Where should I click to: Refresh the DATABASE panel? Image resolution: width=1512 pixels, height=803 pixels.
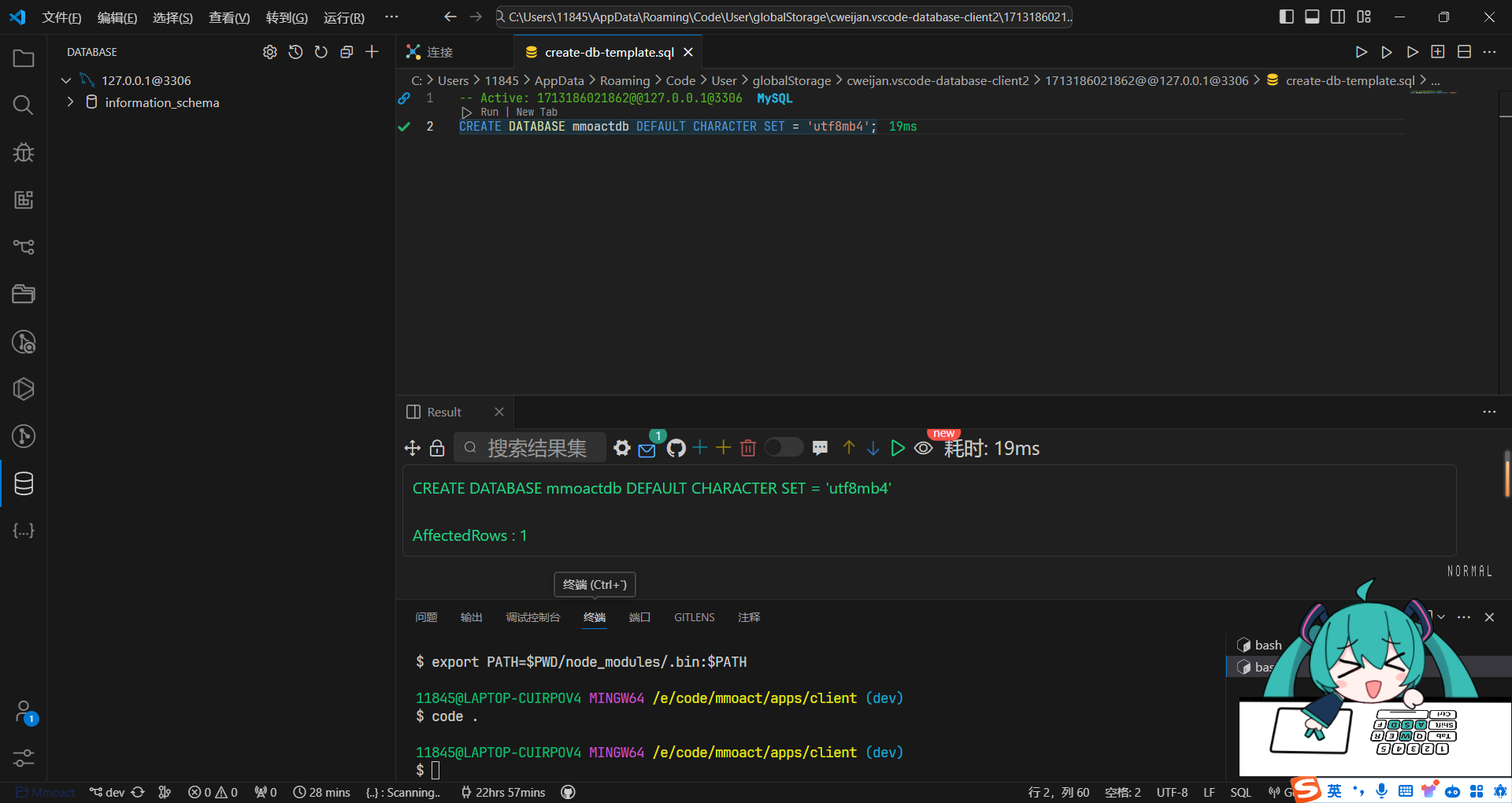321,52
